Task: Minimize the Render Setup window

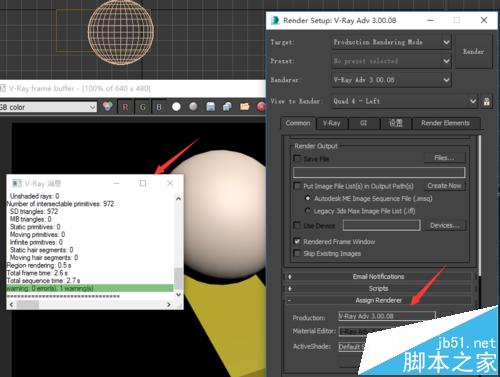Action: point(430,20)
